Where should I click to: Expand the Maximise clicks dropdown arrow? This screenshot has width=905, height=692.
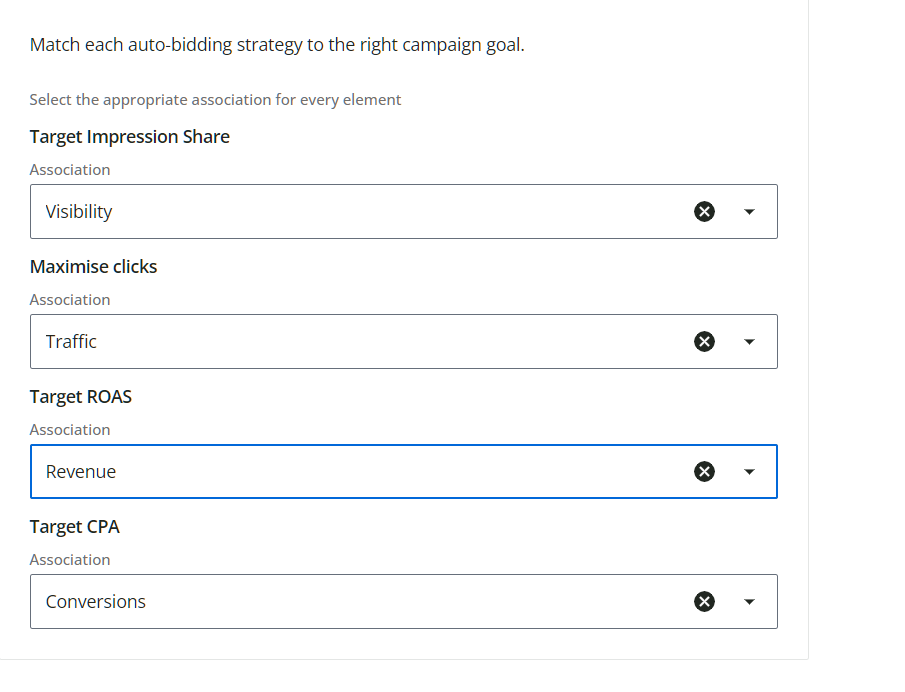749,342
